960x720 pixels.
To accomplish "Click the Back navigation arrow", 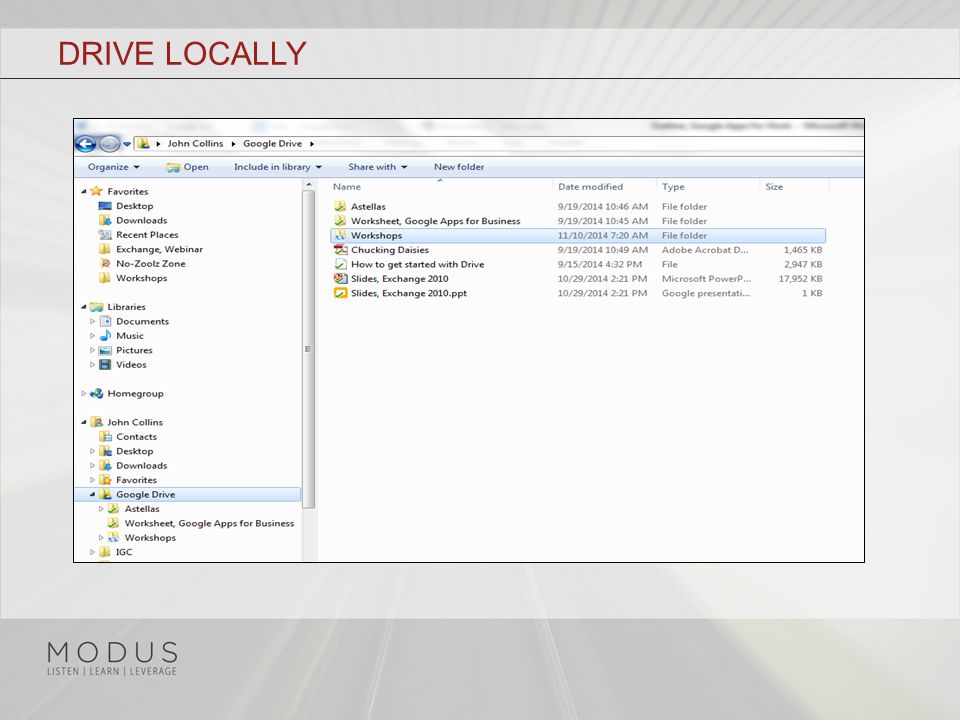I will 86,144.
